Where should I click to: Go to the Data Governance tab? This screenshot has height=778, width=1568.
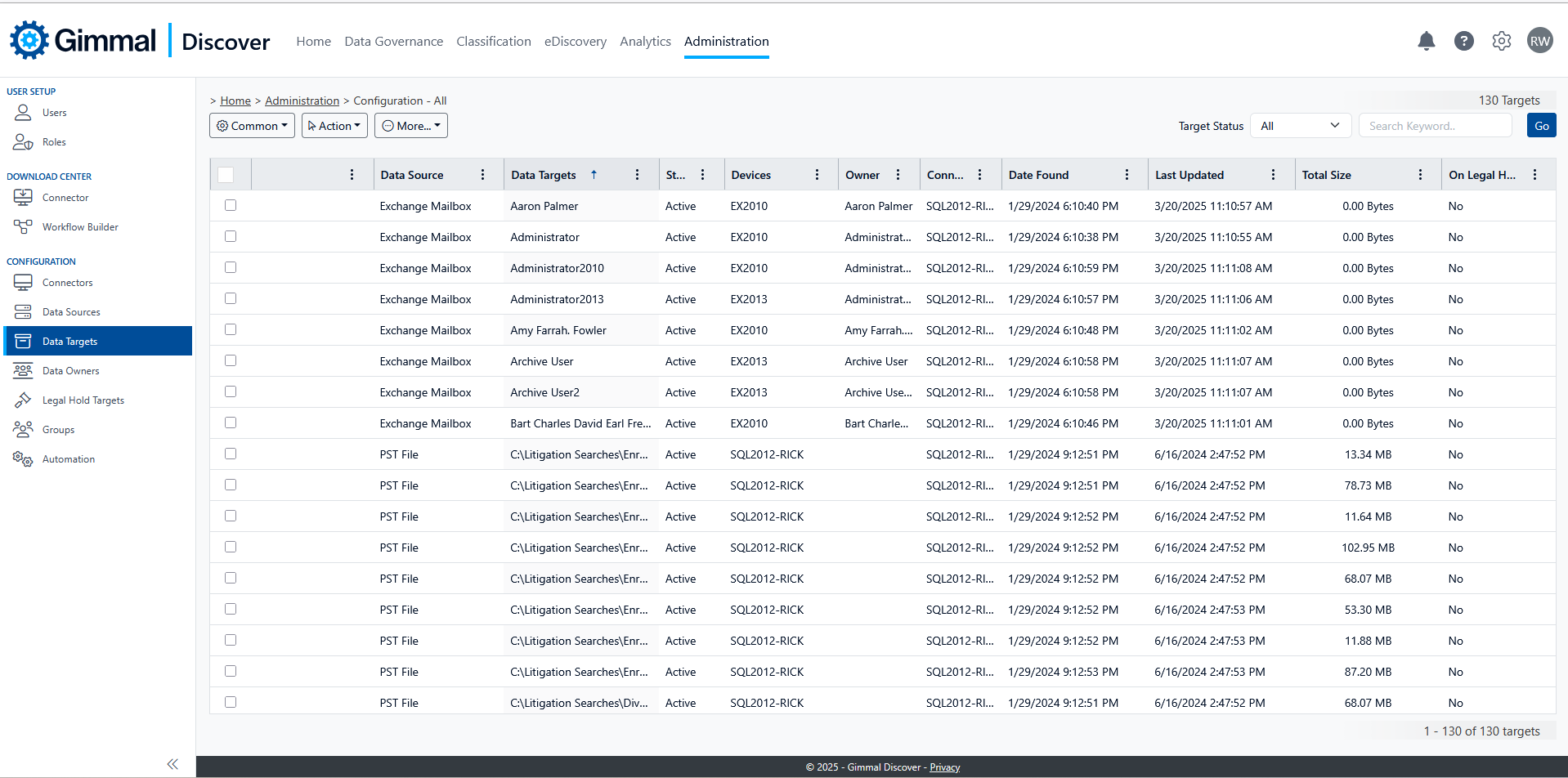click(x=393, y=42)
